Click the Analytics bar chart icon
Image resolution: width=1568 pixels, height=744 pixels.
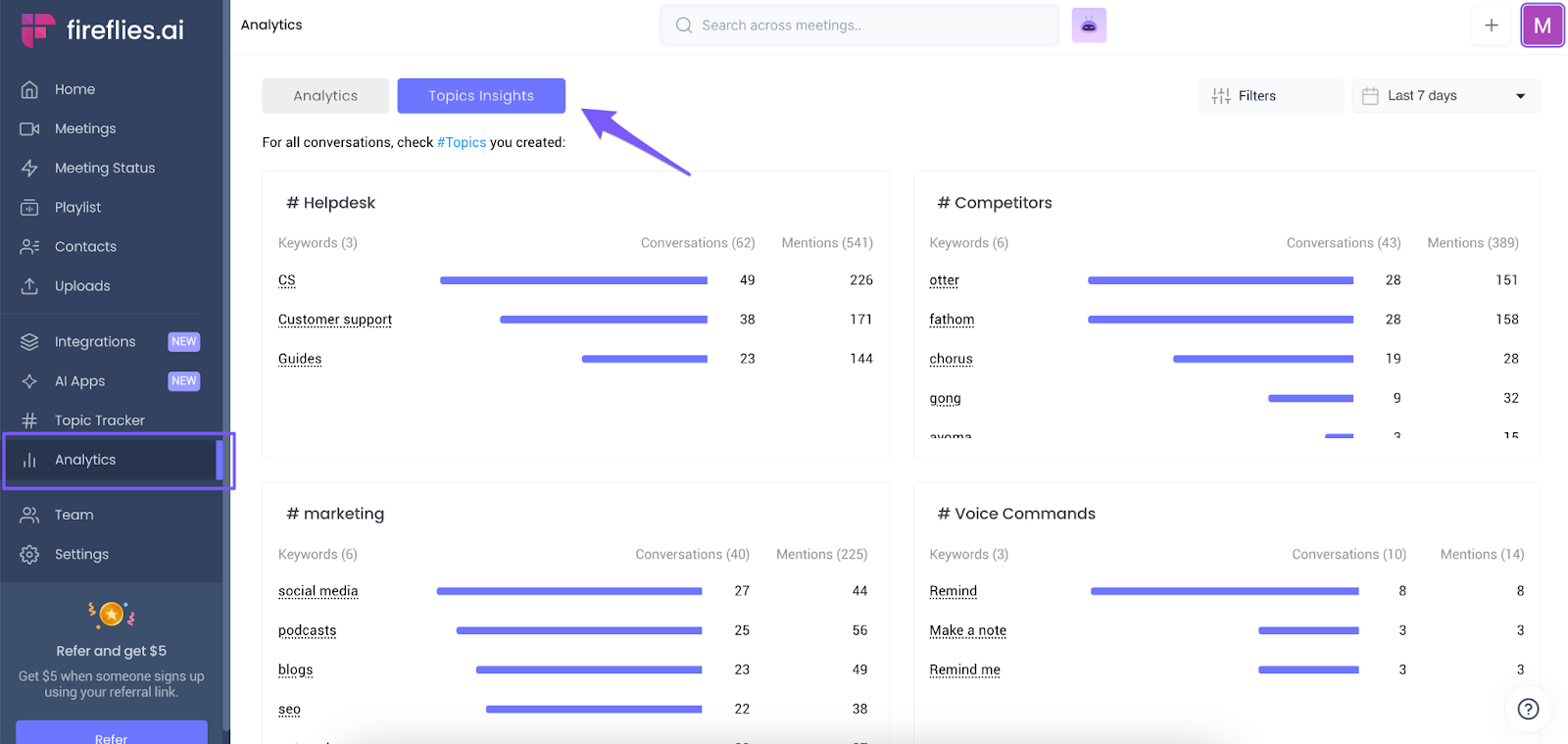click(x=29, y=460)
